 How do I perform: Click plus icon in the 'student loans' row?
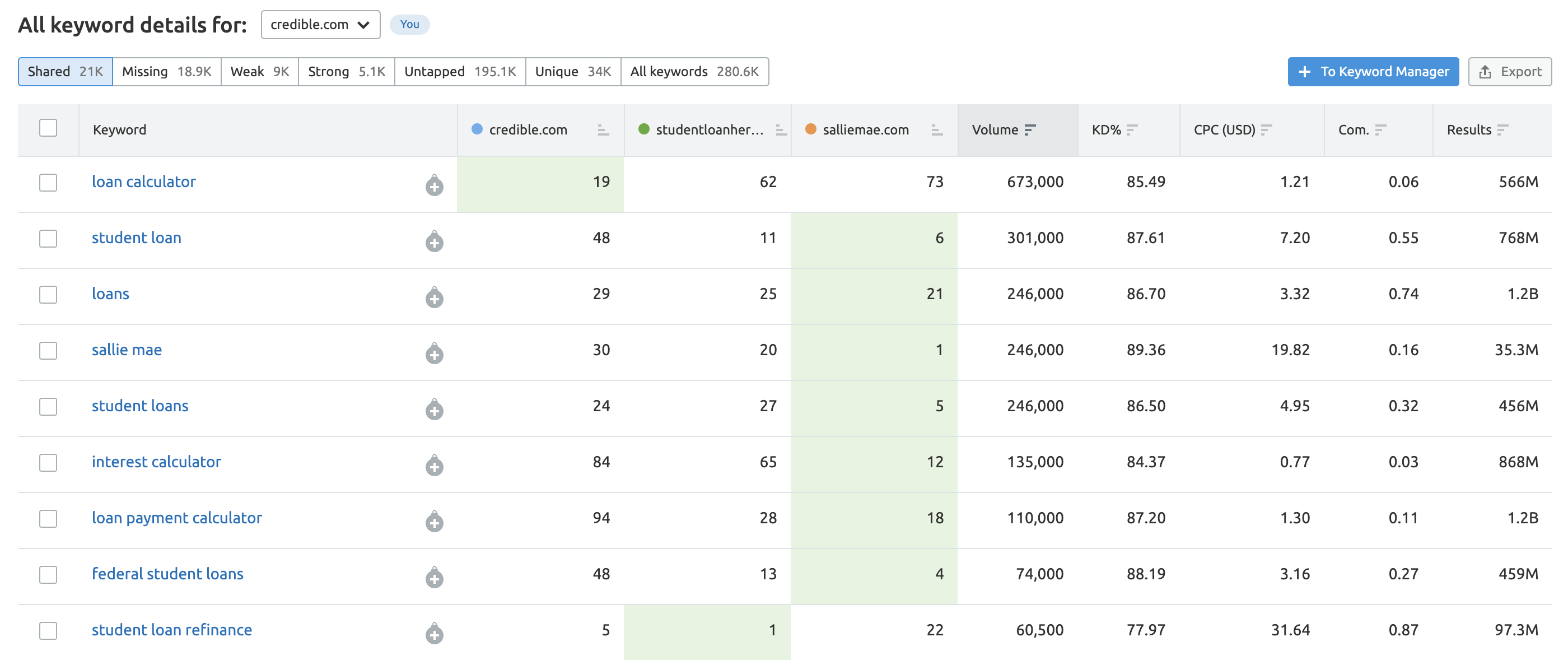[434, 410]
